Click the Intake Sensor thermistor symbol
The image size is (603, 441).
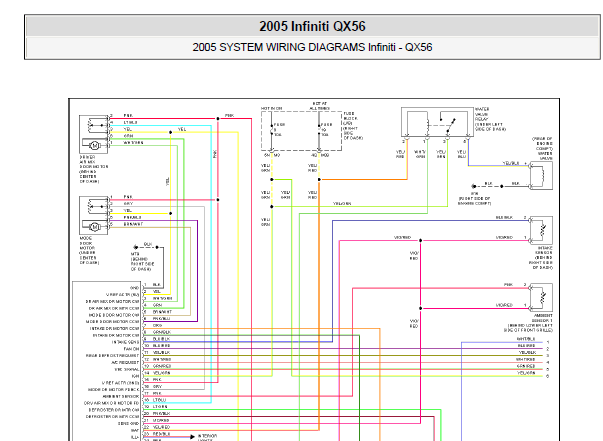541,230
